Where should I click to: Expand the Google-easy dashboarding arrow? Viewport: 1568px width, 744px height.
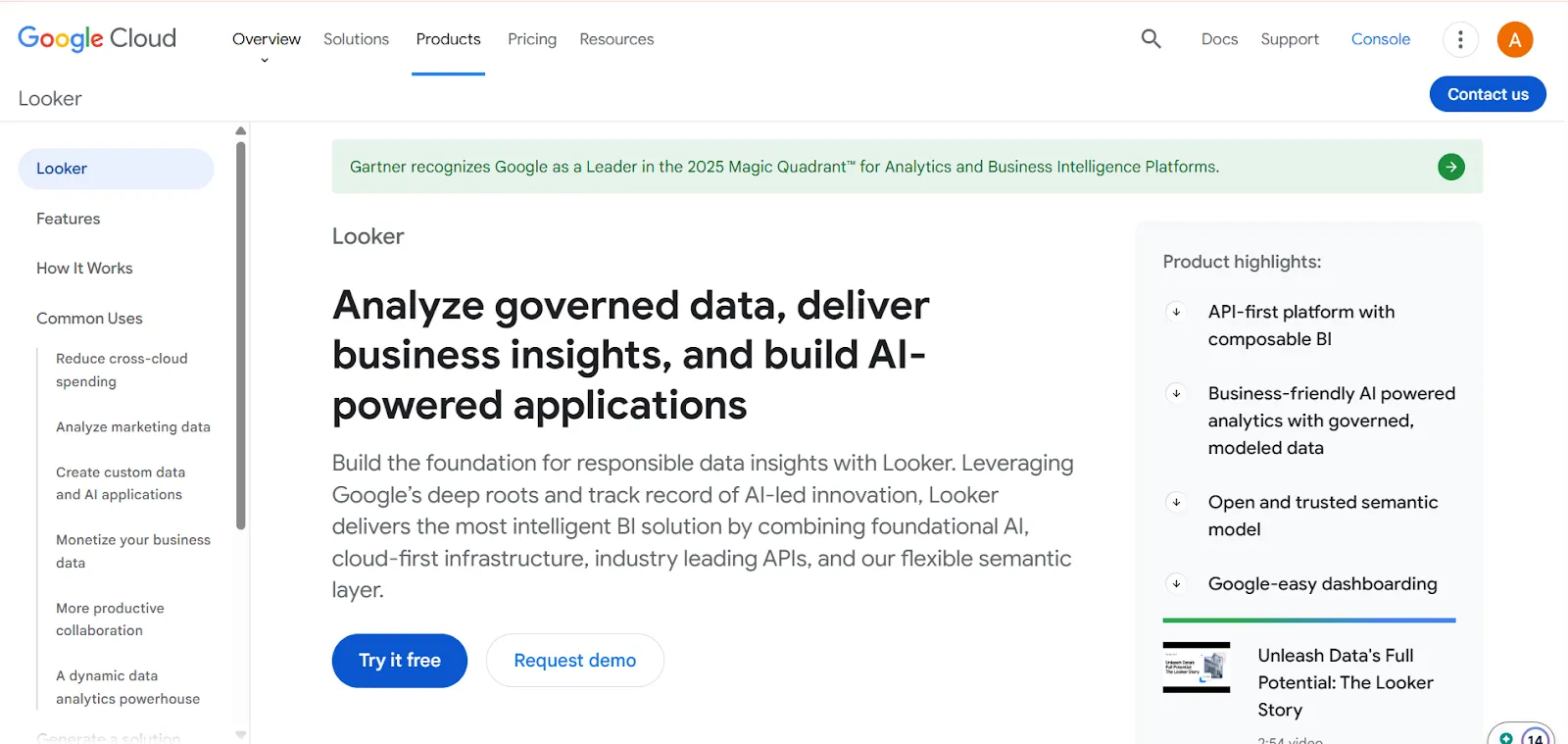click(x=1176, y=583)
